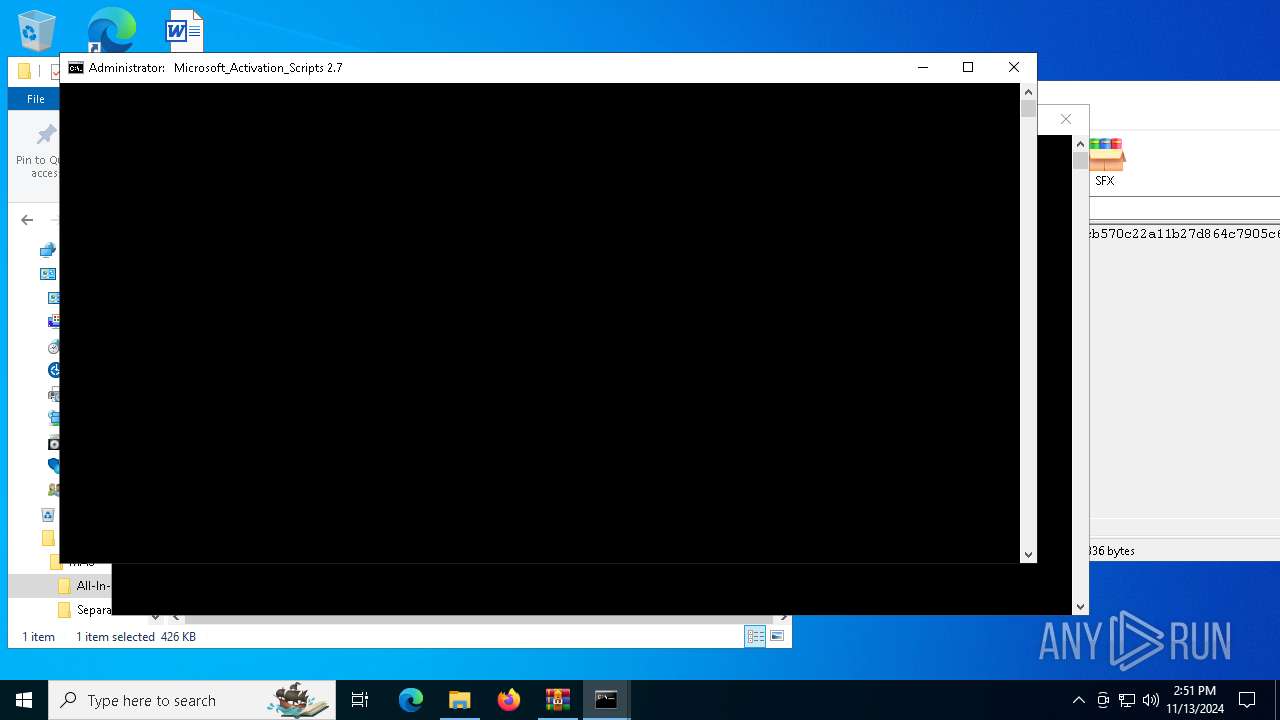
Task: Show hidden system tray icons
Action: point(1078,700)
